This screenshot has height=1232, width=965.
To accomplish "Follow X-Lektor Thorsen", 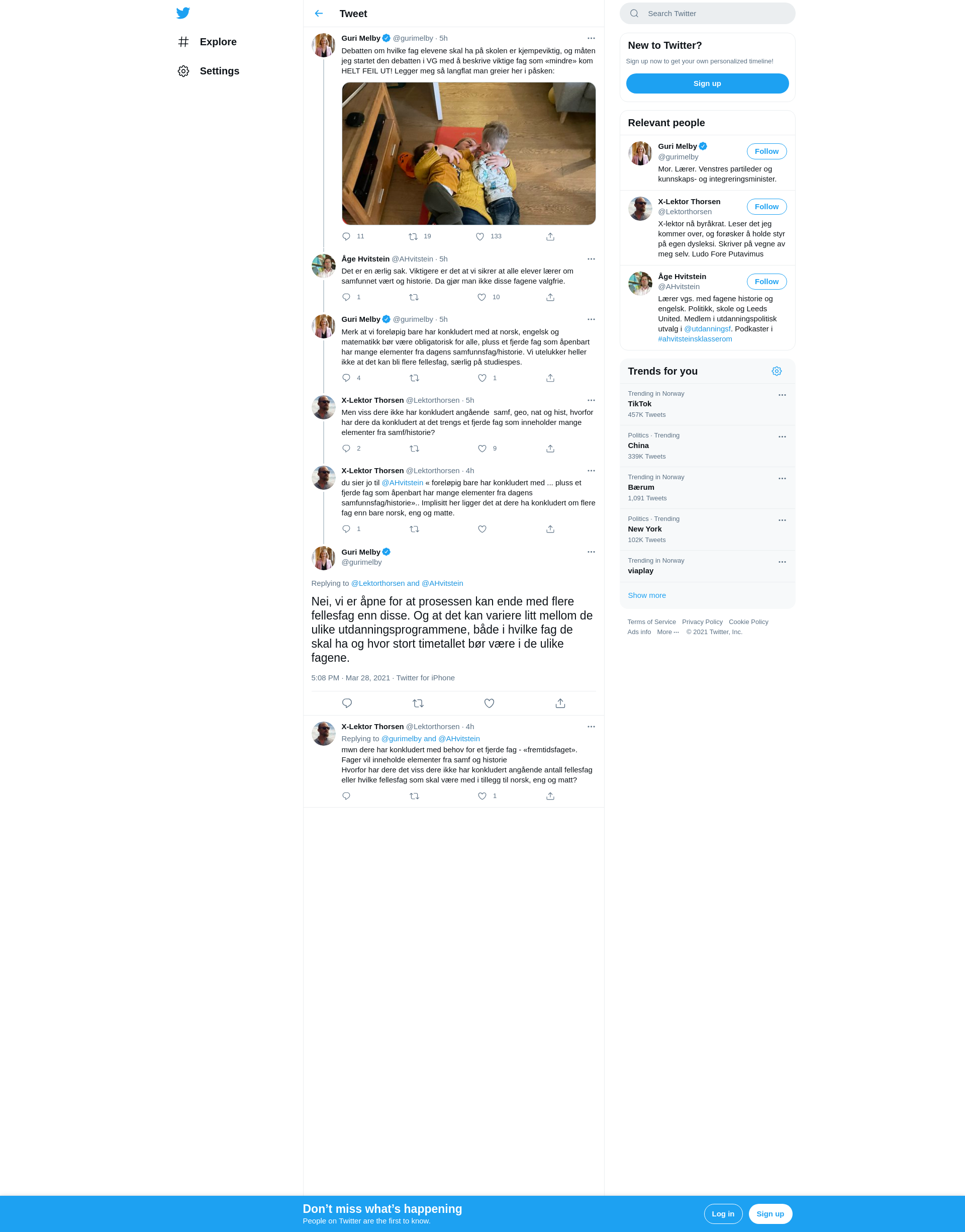I will (766, 207).
